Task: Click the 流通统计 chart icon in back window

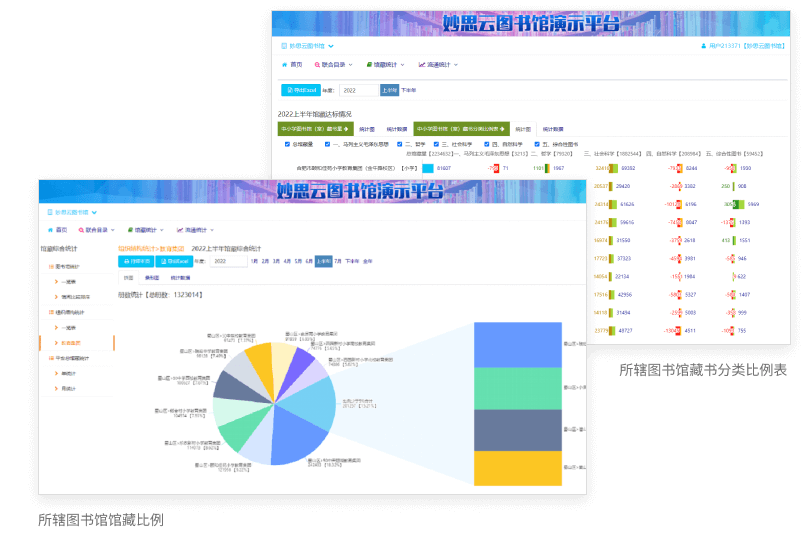Action: (422, 64)
